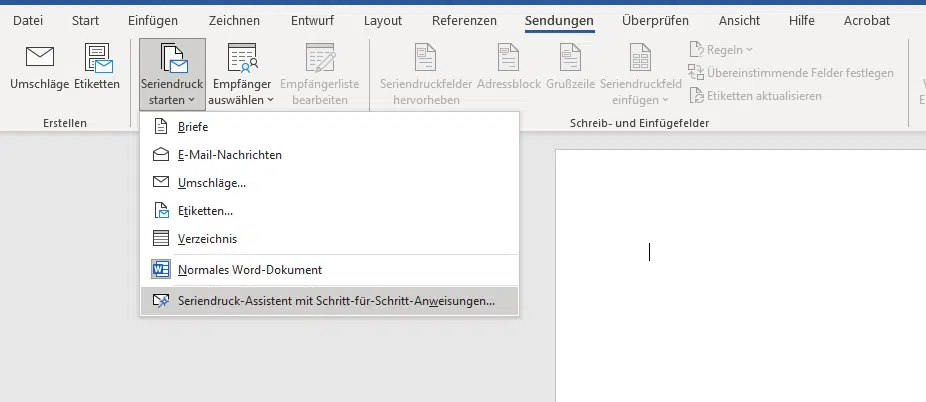The height and width of the screenshot is (402, 926).
Task: Choose Verzeichnis menu entry
Action: point(330,238)
